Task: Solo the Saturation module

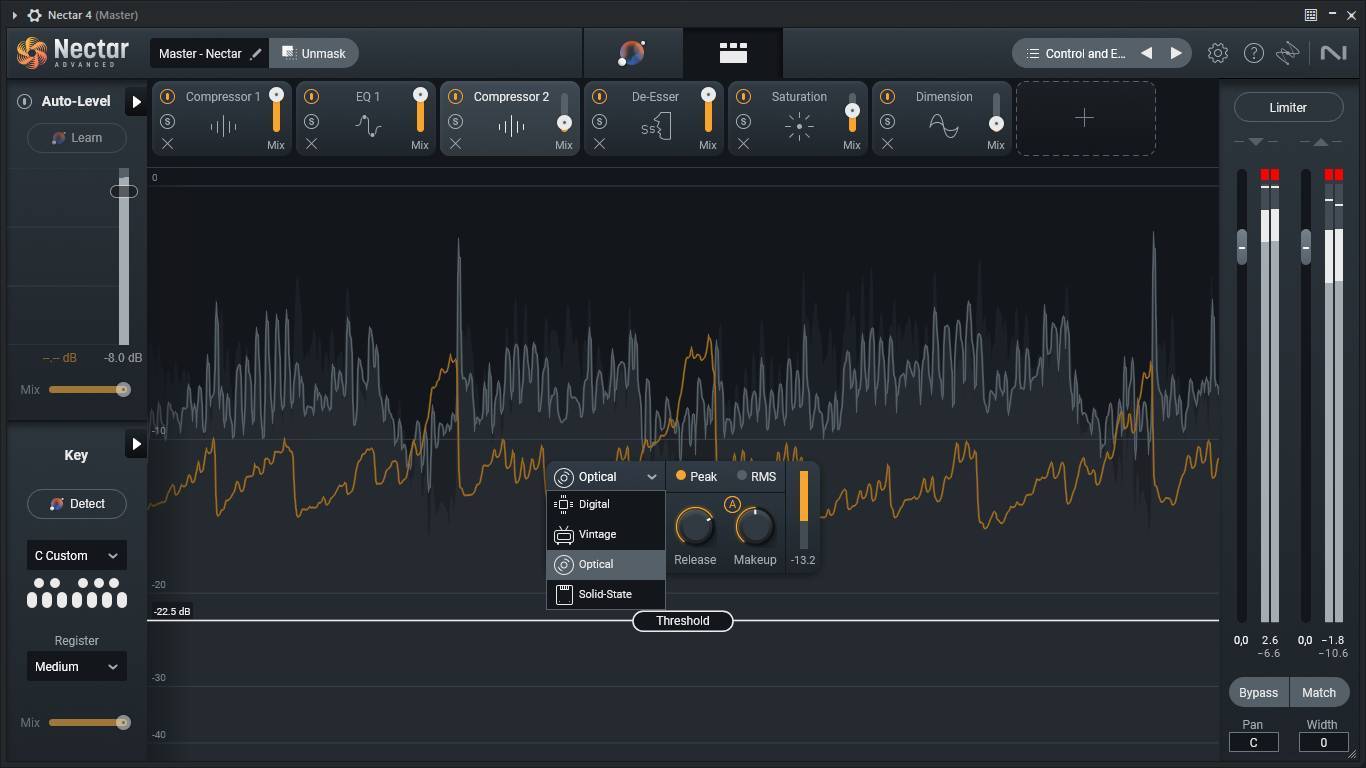Action: point(743,121)
